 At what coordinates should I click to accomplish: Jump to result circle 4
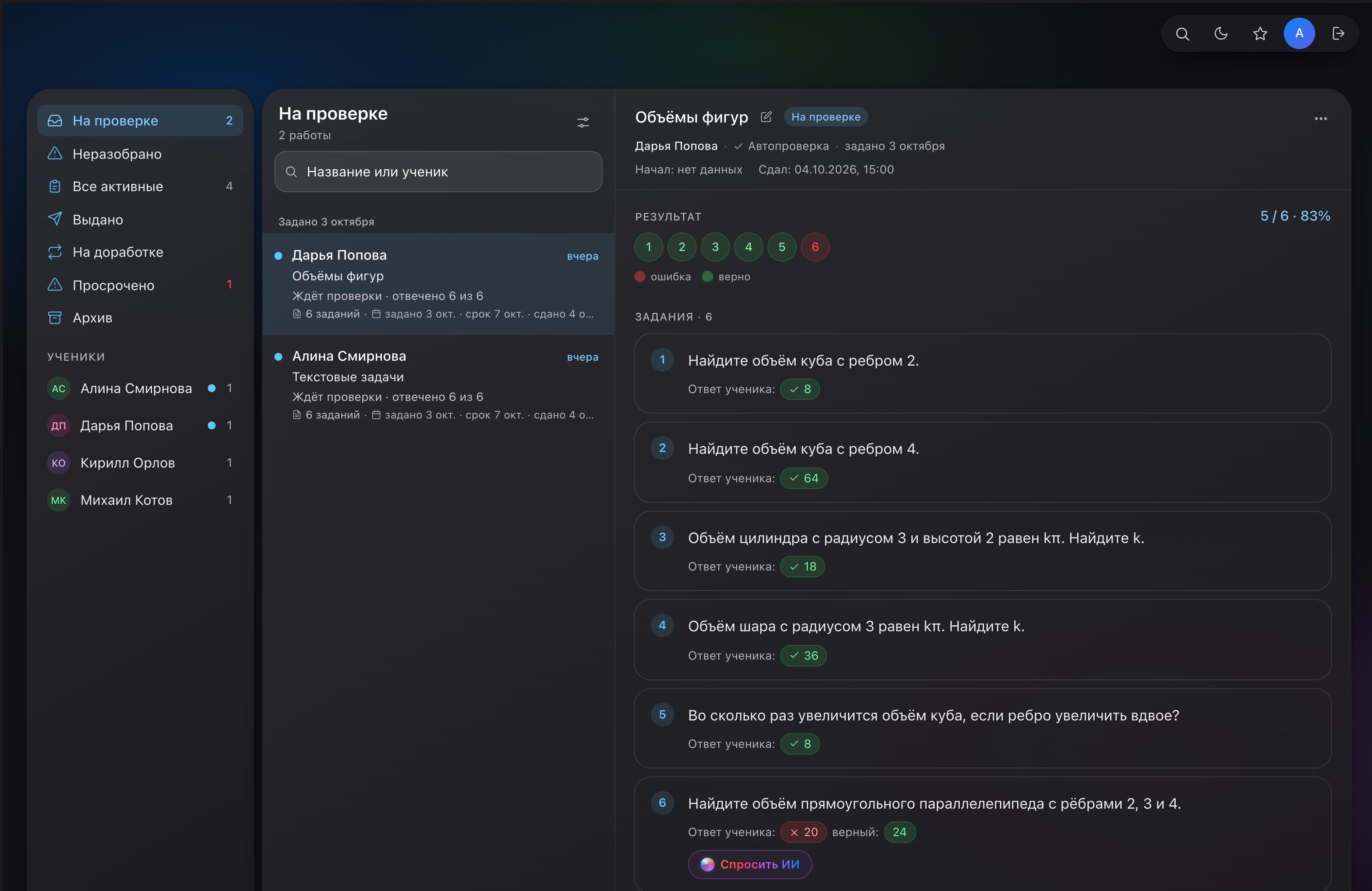pyautogui.click(x=749, y=247)
